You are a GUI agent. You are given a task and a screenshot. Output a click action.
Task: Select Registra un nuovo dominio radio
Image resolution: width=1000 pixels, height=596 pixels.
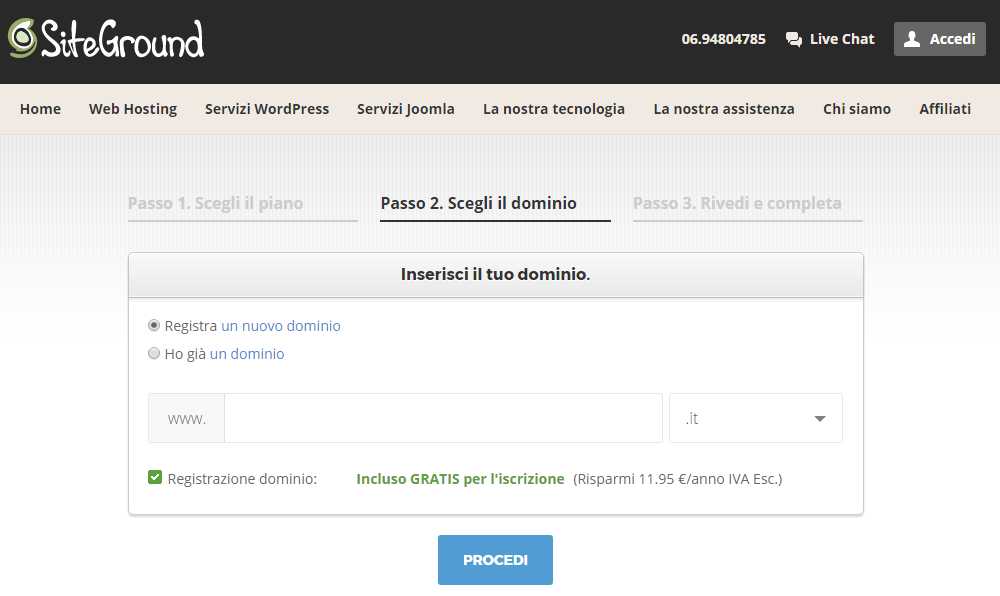pyautogui.click(x=154, y=326)
